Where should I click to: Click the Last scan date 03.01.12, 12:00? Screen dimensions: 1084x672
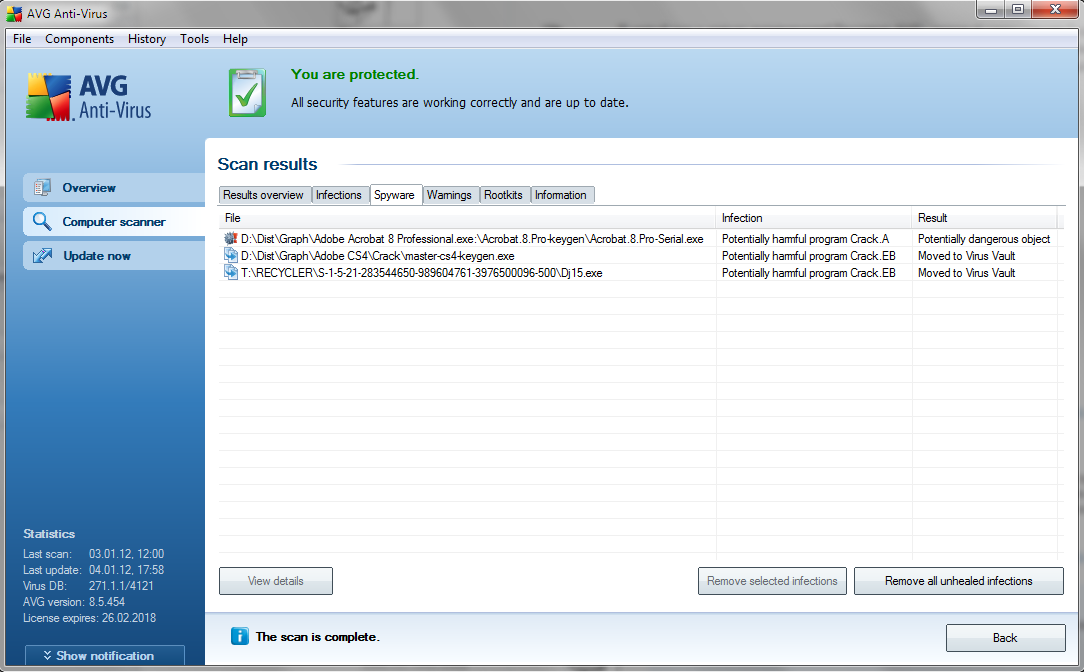tap(127, 554)
